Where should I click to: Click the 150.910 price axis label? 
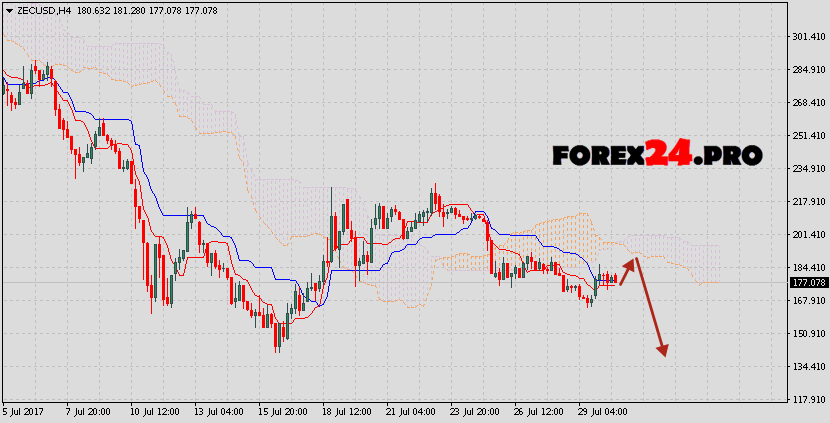pos(808,334)
